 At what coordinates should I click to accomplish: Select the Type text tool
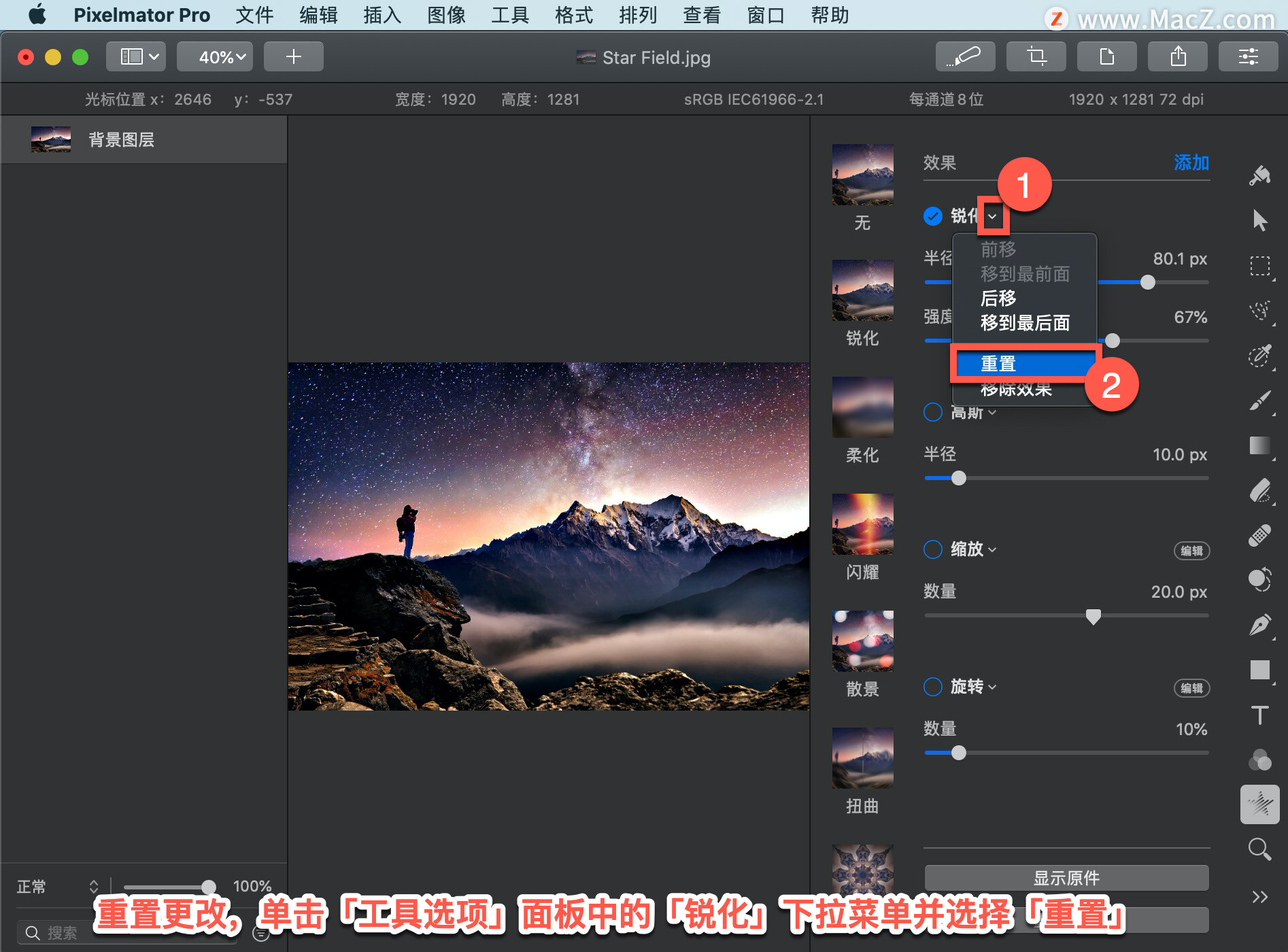1260,715
